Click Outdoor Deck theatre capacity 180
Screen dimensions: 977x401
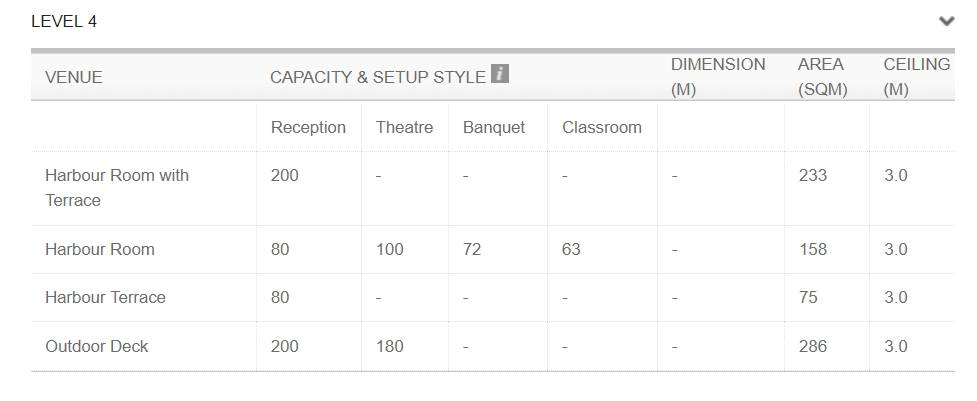click(389, 346)
